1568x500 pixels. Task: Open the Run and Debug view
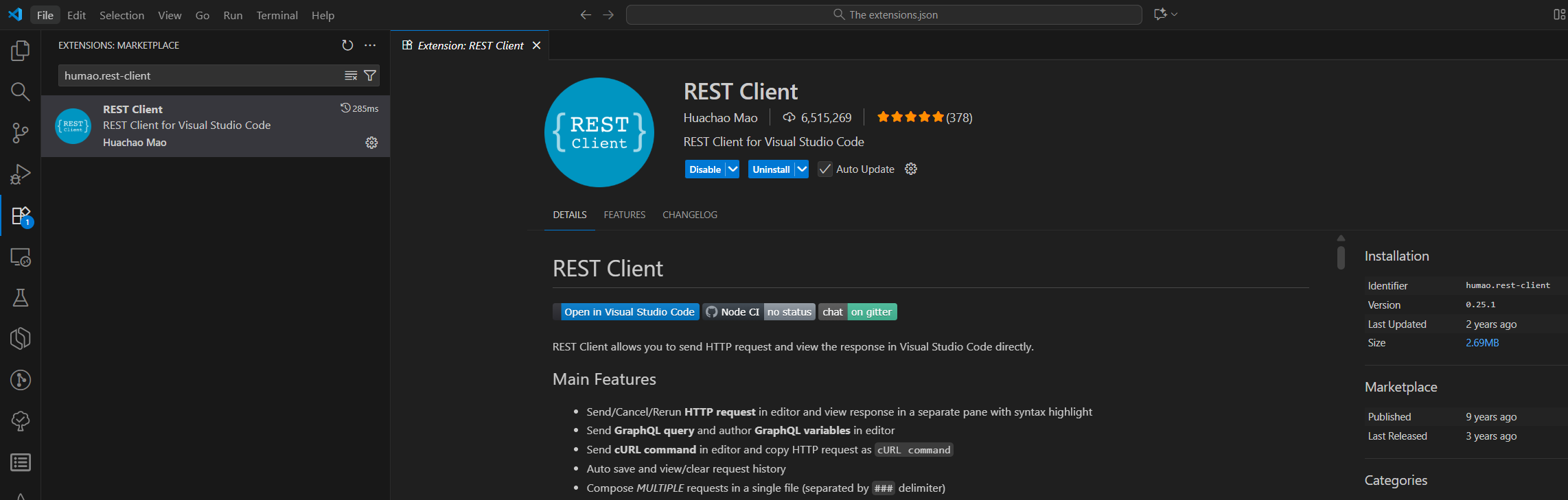(21, 174)
